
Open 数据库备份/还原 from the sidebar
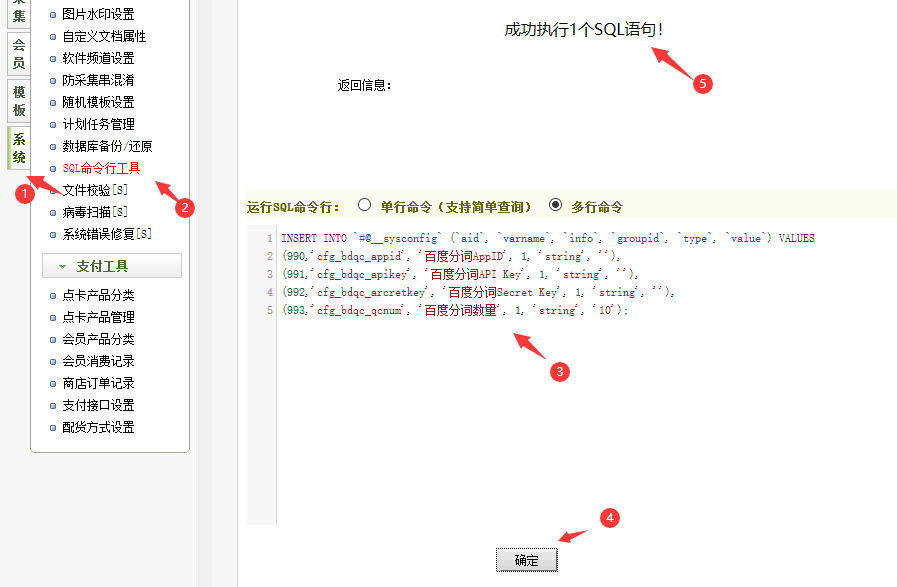pos(107,146)
